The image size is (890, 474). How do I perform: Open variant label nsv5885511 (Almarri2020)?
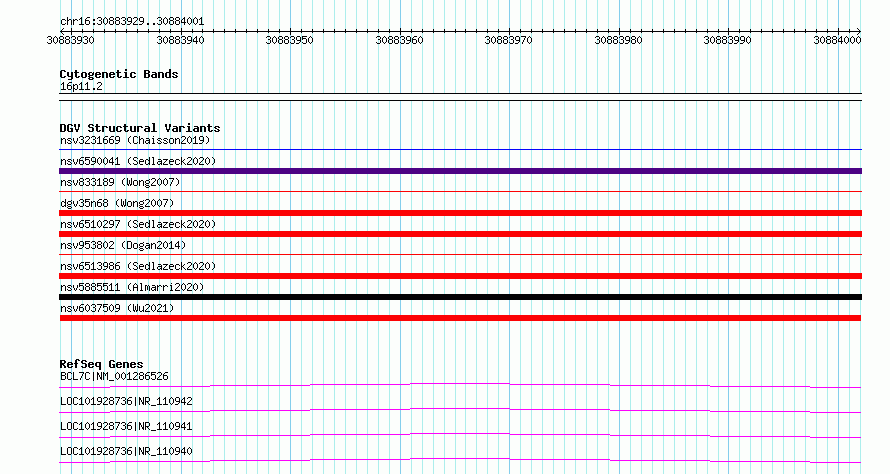[x=132, y=287]
